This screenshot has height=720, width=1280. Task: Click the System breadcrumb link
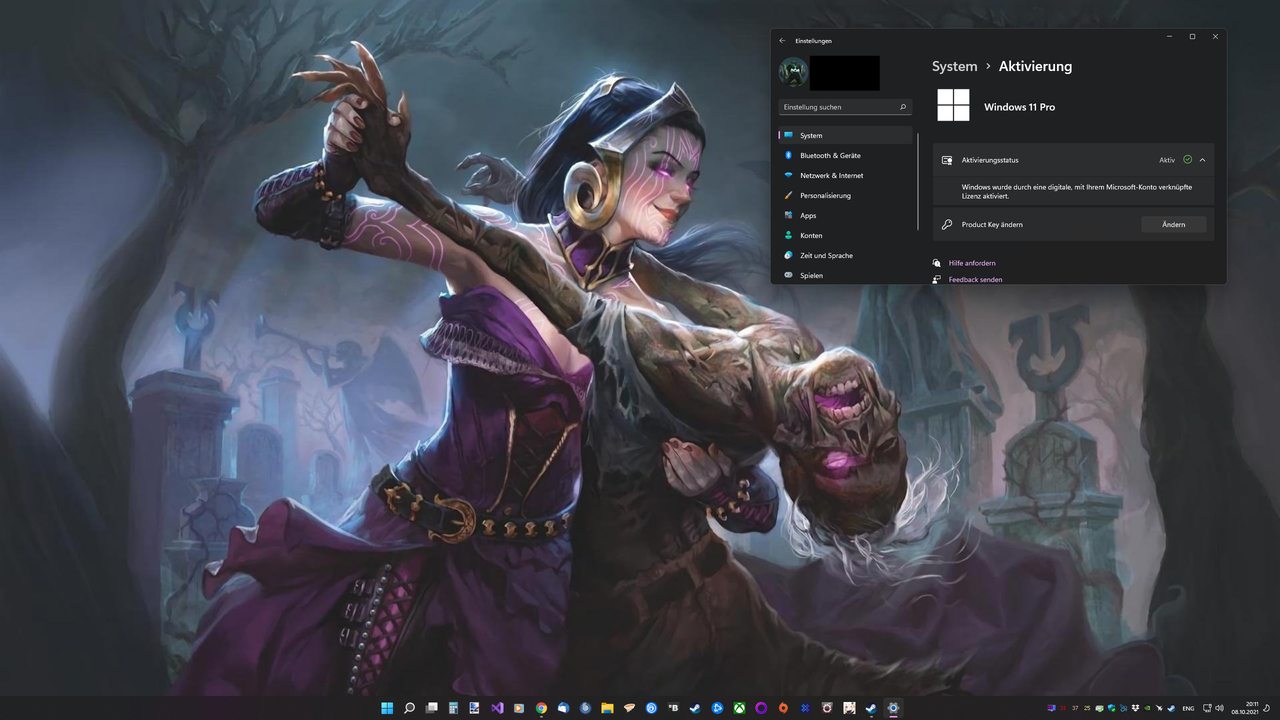tap(954, 66)
